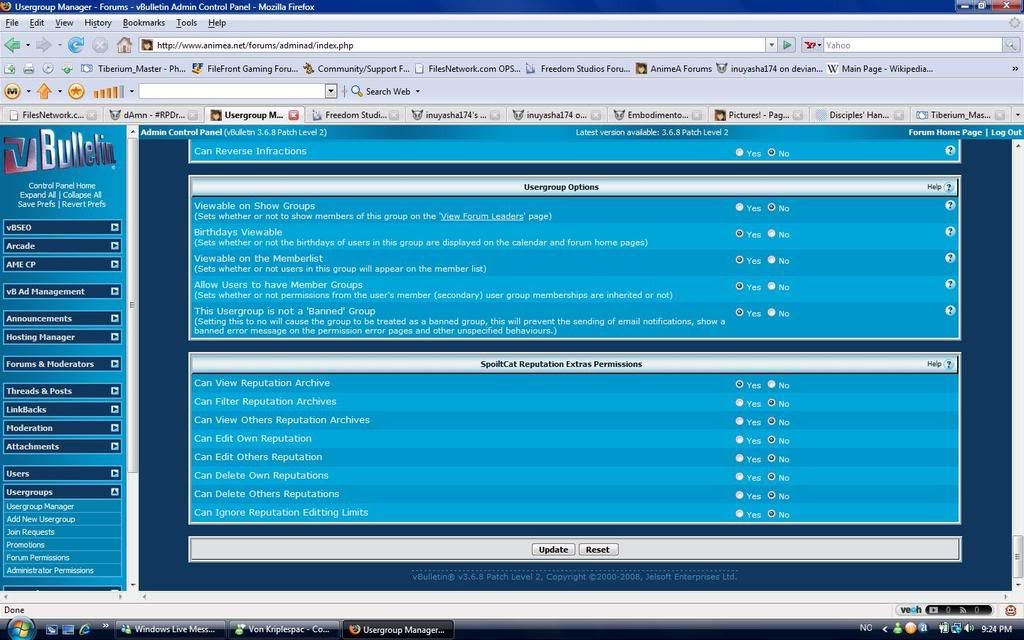The image size is (1024, 640).
Task: Click the Reload page icon
Action: [x=76, y=45]
